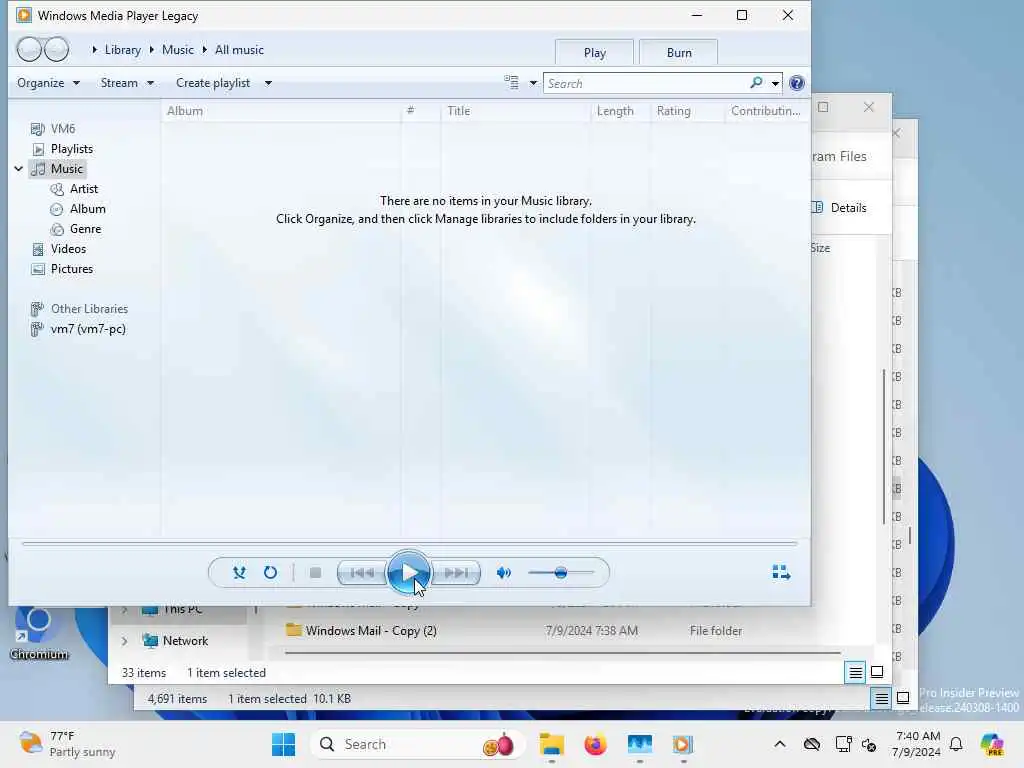Sort by the Rating column header
The height and width of the screenshot is (768, 1024).
point(687,111)
